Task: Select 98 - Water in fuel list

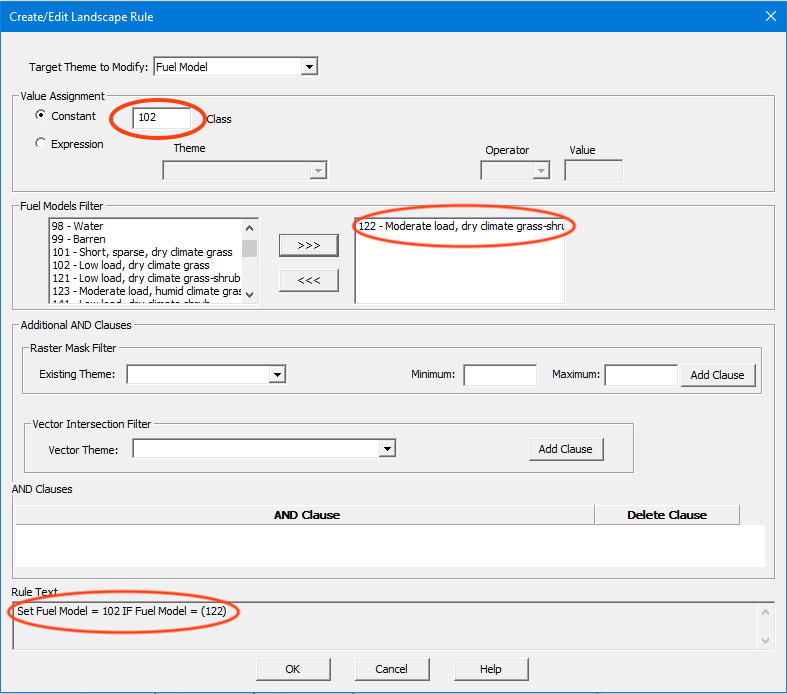Action: (x=77, y=226)
